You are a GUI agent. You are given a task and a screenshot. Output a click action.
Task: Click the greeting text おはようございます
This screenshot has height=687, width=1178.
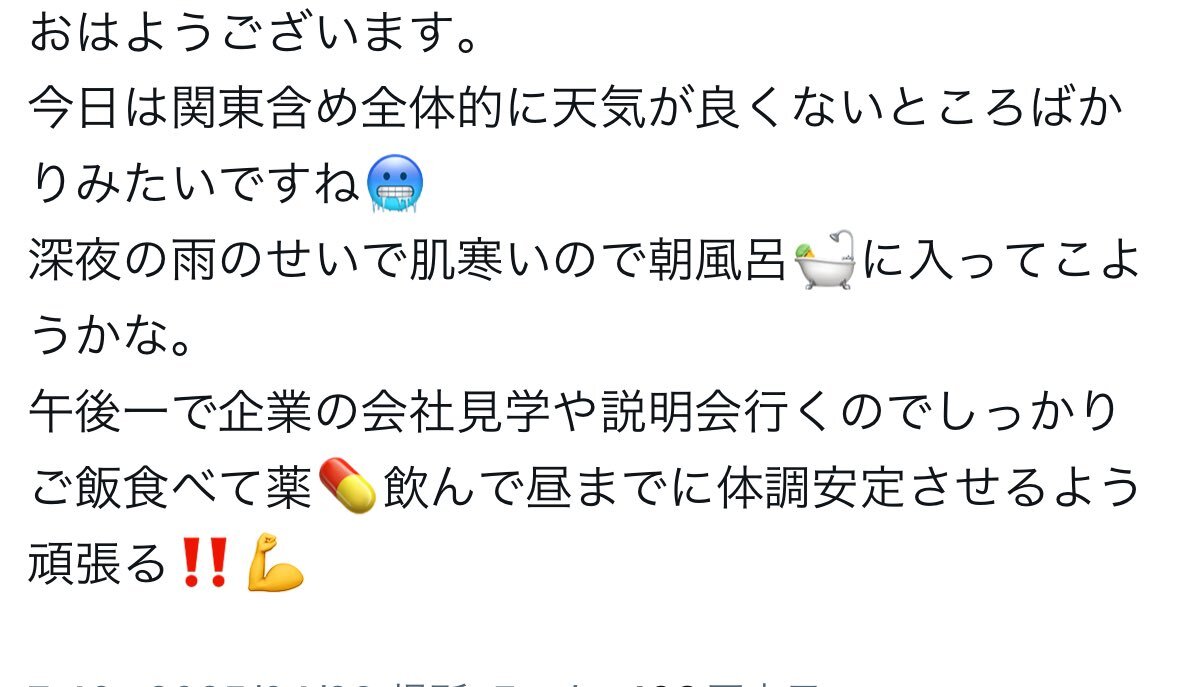pos(242,32)
